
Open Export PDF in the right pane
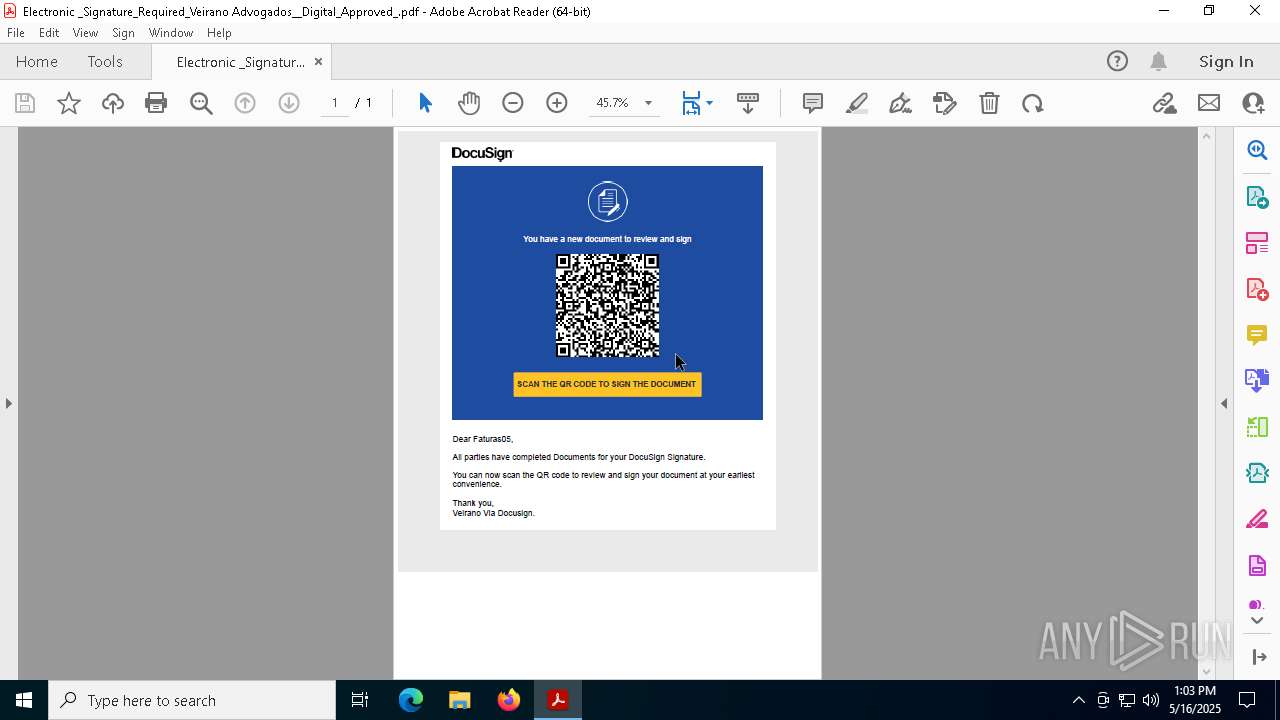[x=1257, y=197]
